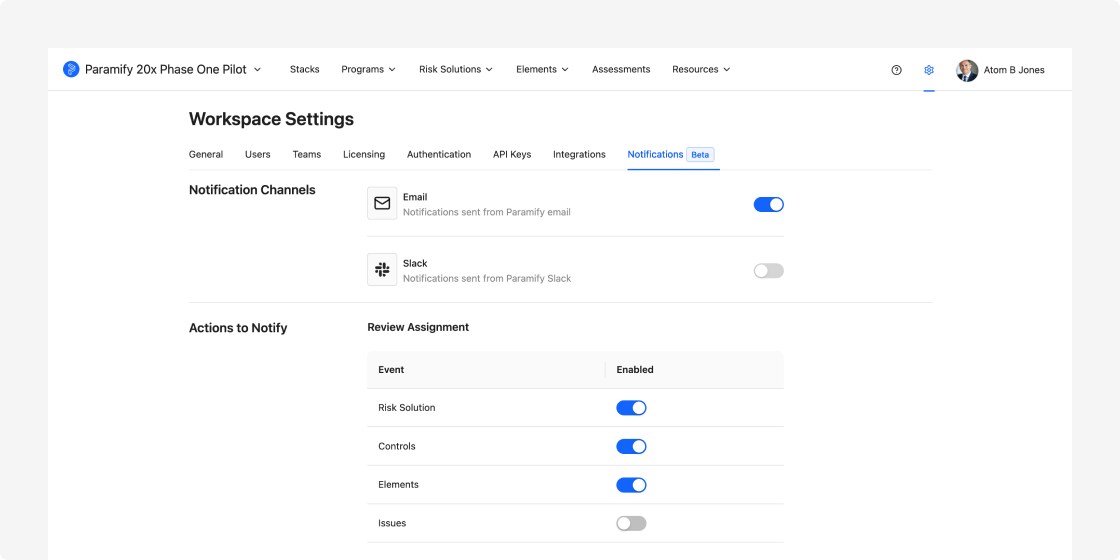Go to Stacks page
Screen dimensions: 1120x560
[x=304, y=69]
